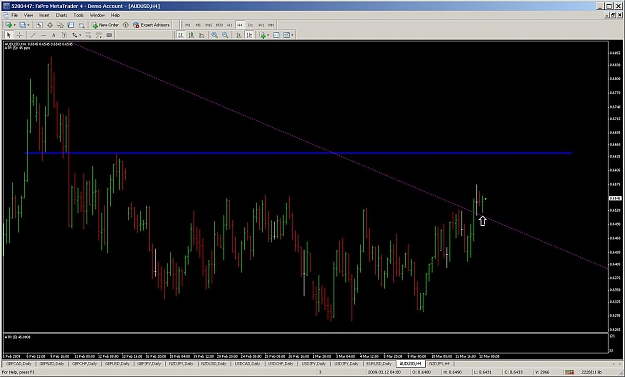This screenshot has height=377, width=625.
Task: Switch to GBPCAD,Daily chart tab
Action: (x=19, y=364)
